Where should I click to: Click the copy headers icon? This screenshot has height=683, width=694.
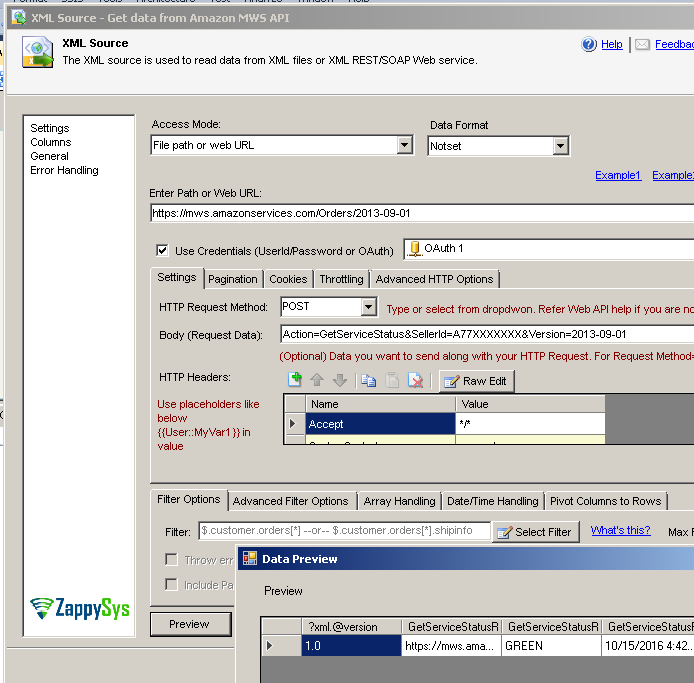(x=368, y=380)
